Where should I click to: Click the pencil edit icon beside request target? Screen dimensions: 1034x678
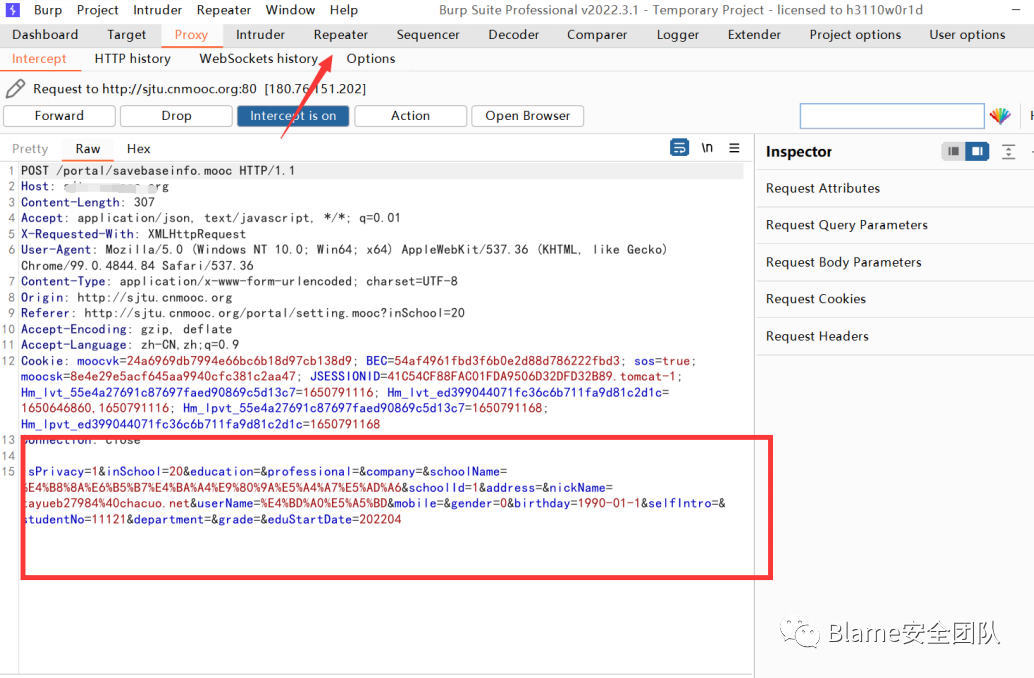pos(15,88)
